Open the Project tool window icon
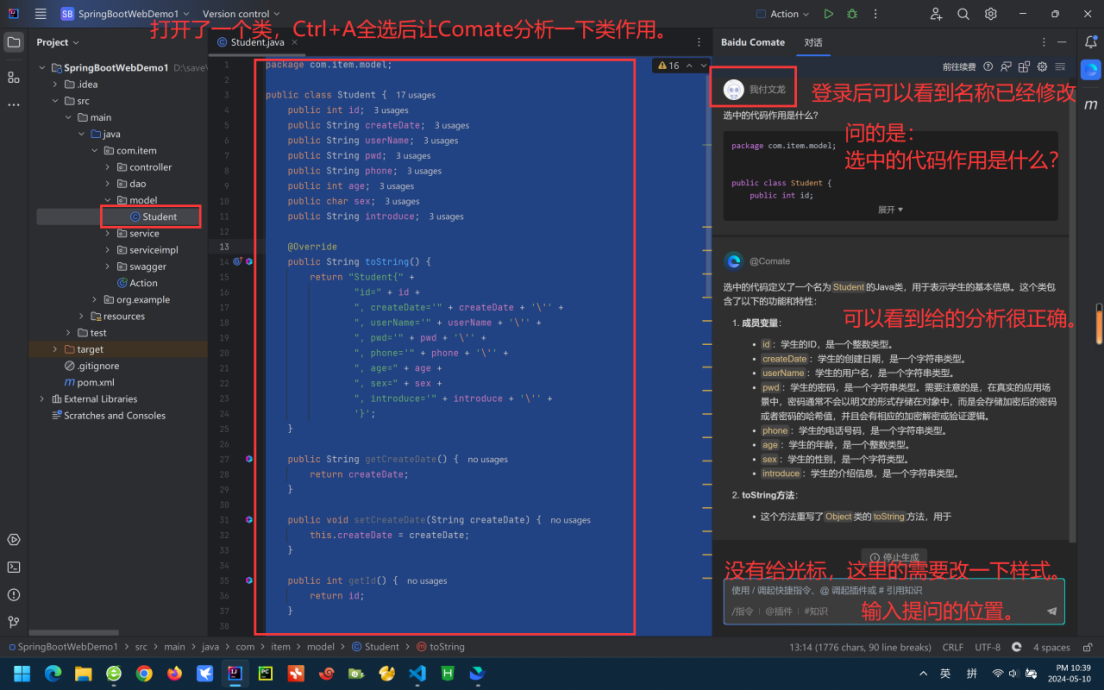Viewport: 1104px width, 690px height. (13, 42)
